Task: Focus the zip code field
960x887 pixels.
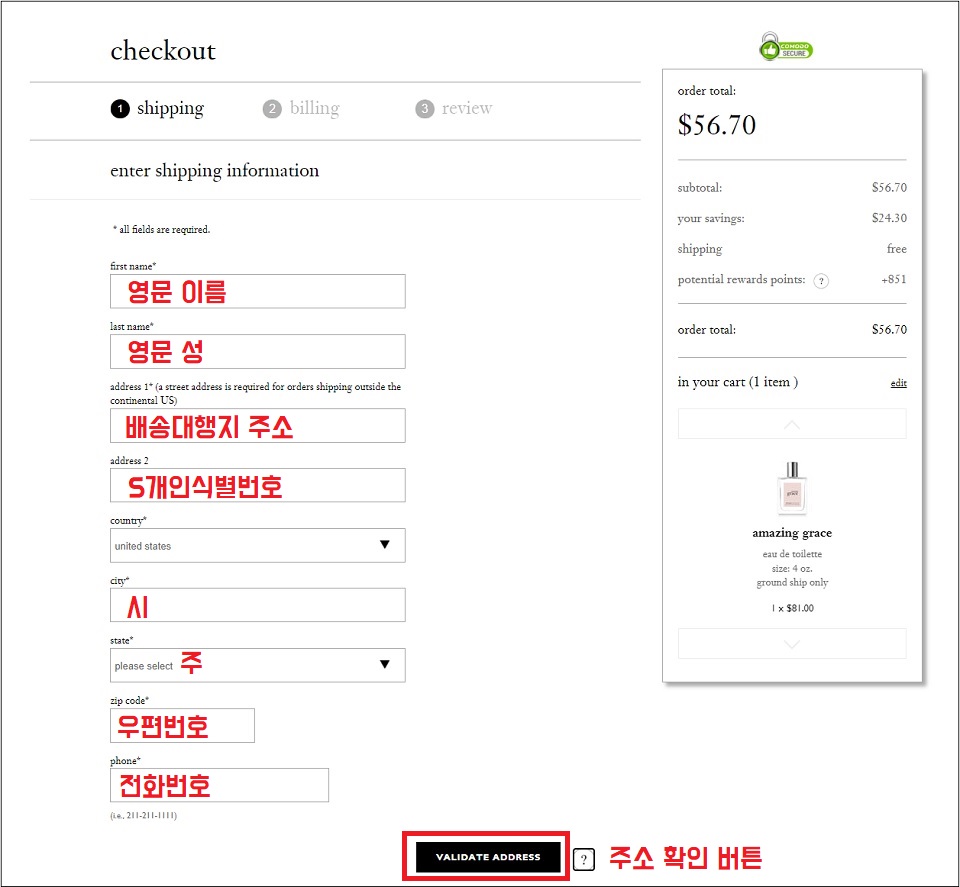Action: point(182,725)
